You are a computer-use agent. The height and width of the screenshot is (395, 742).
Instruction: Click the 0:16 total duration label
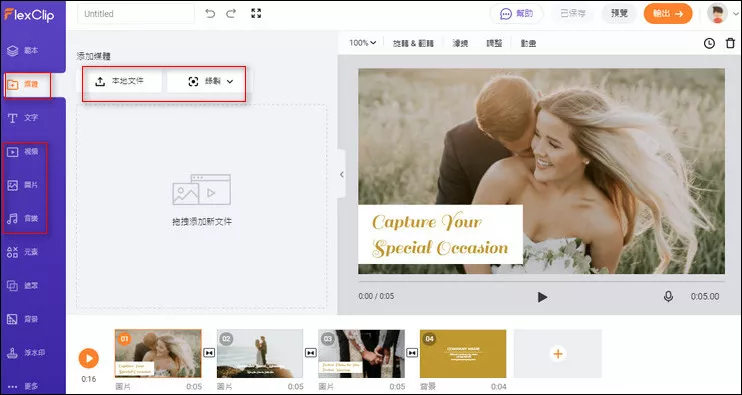tap(88, 379)
